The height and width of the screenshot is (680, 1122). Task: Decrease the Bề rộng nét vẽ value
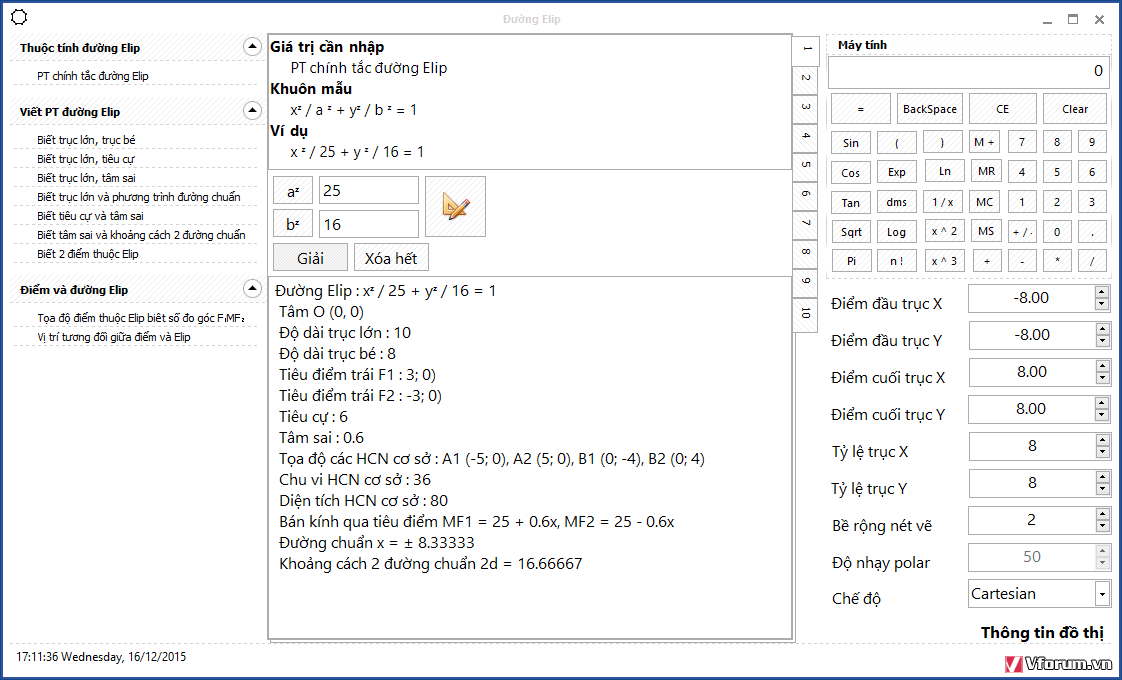[1102, 526]
